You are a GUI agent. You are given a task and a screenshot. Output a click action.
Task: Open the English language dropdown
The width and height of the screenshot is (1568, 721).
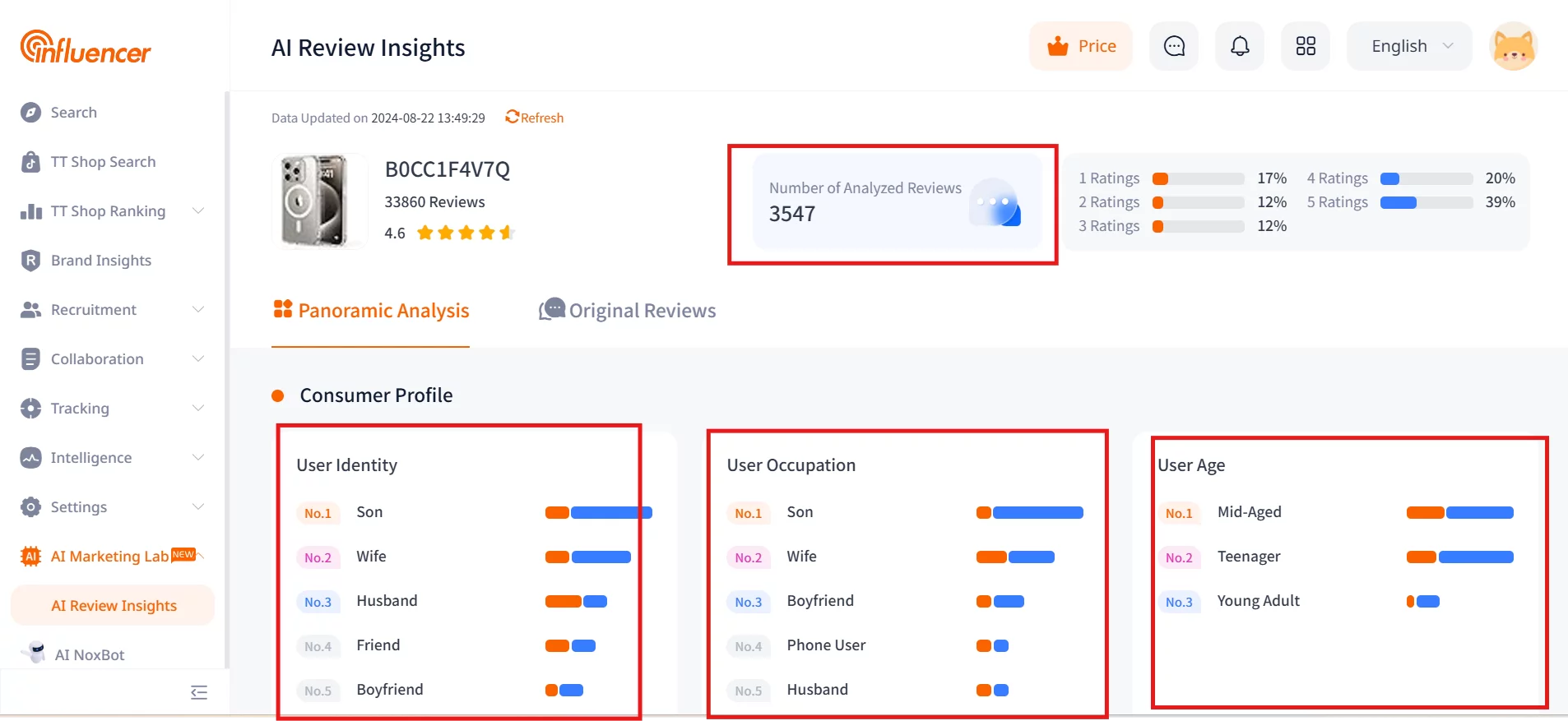coord(1409,46)
